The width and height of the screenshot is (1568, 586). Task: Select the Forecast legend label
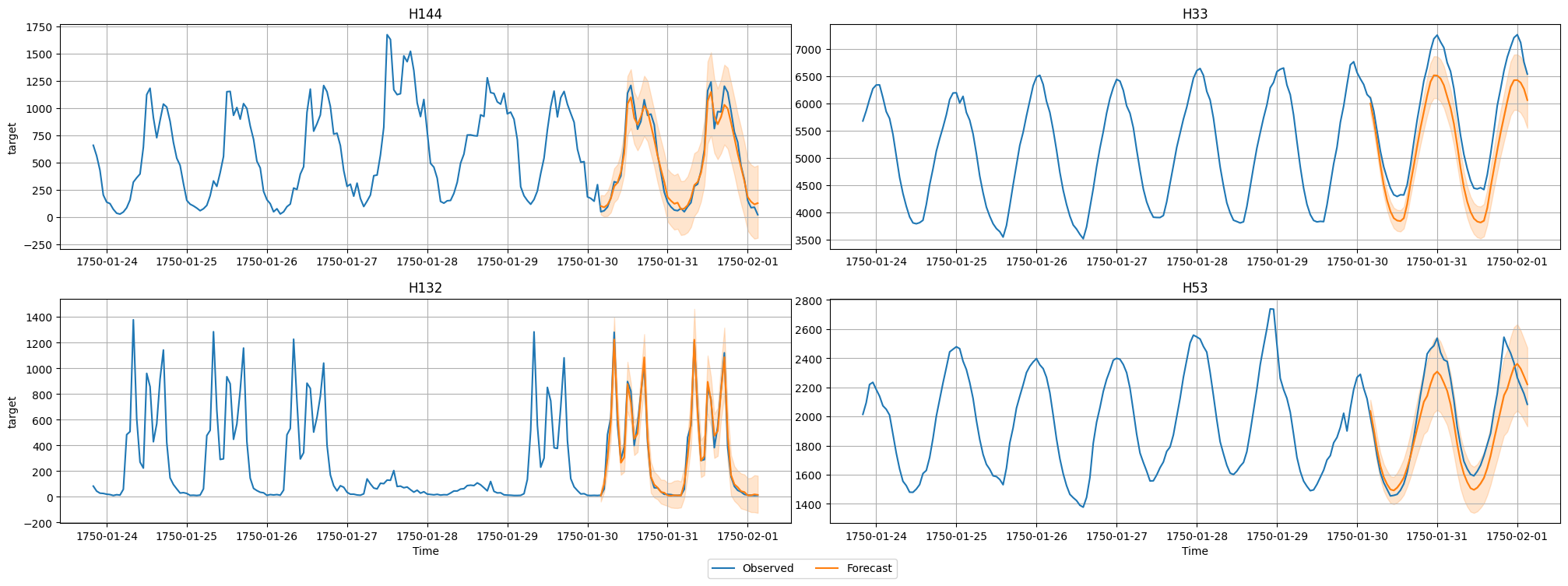click(869, 569)
